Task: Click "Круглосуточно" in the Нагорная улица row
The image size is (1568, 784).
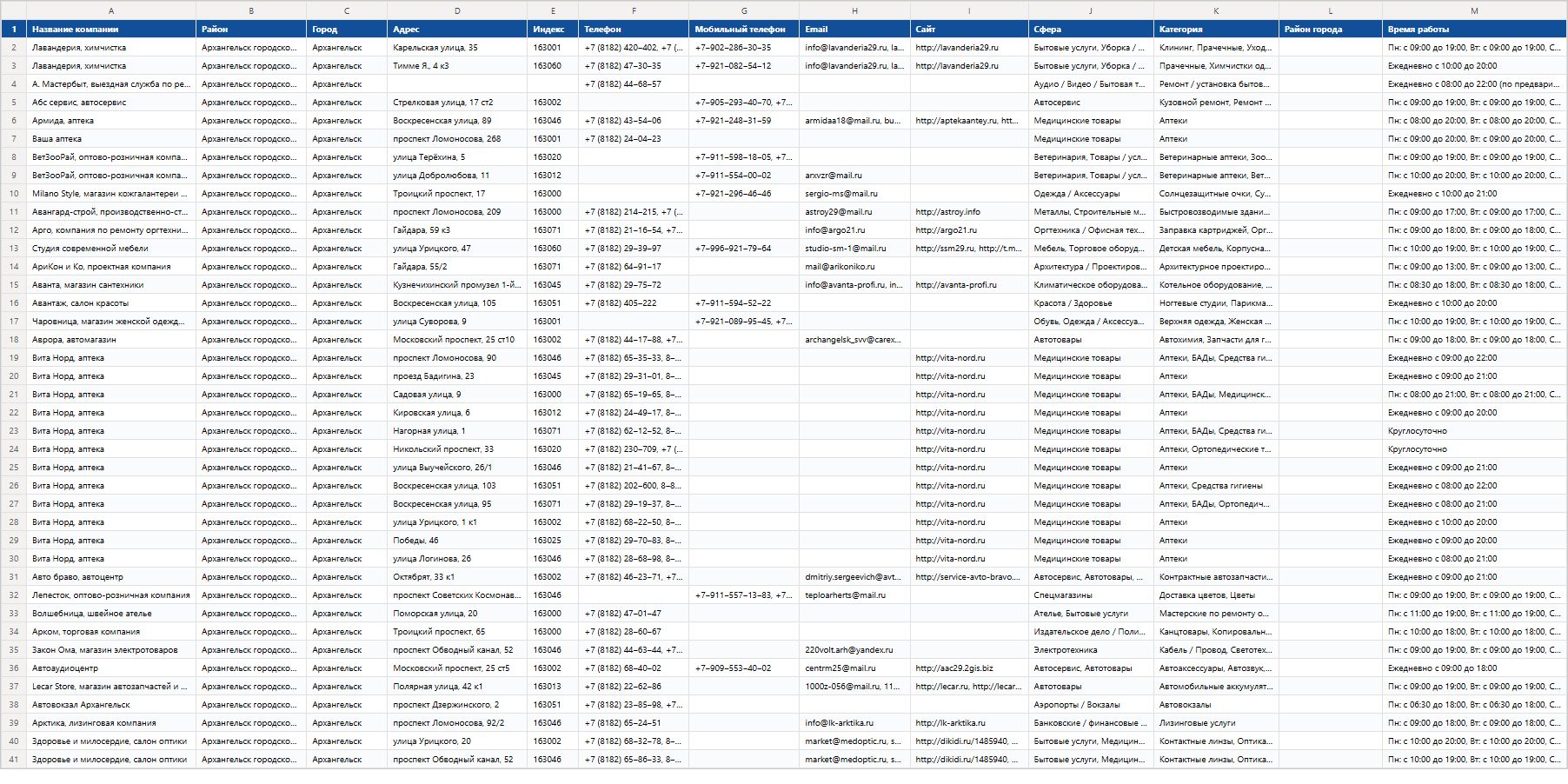Action: click(x=1474, y=431)
